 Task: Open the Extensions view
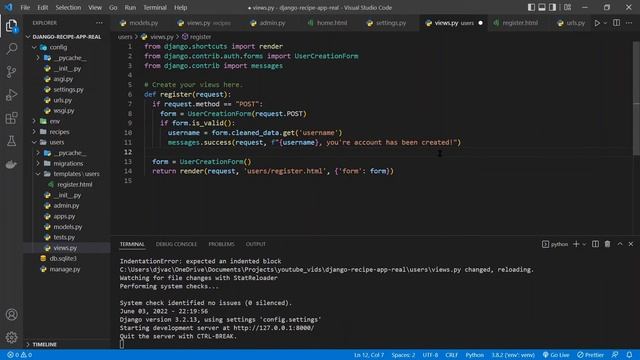[x=11, y=118]
